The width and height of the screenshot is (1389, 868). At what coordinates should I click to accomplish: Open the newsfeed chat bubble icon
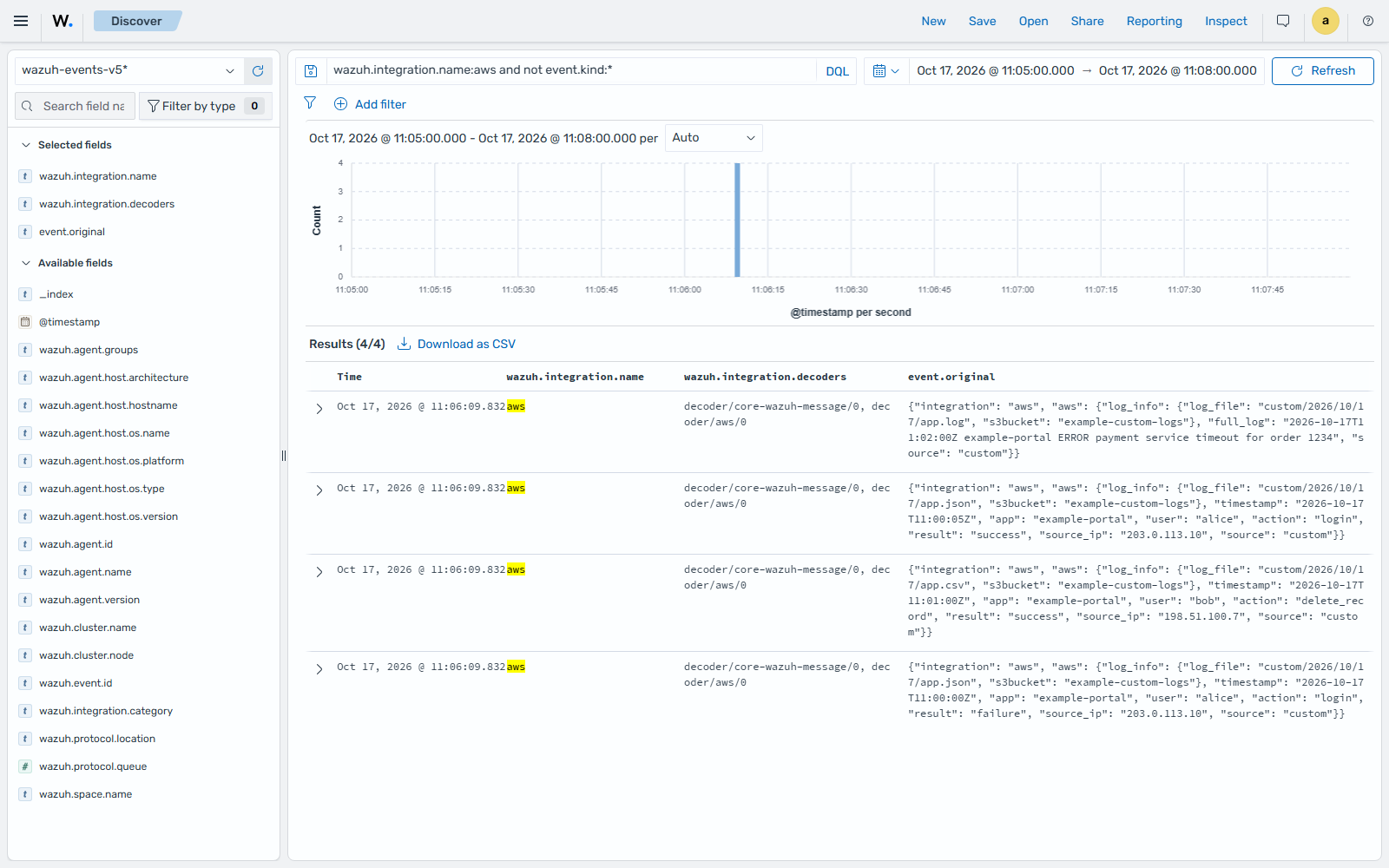coord(1283,21)
